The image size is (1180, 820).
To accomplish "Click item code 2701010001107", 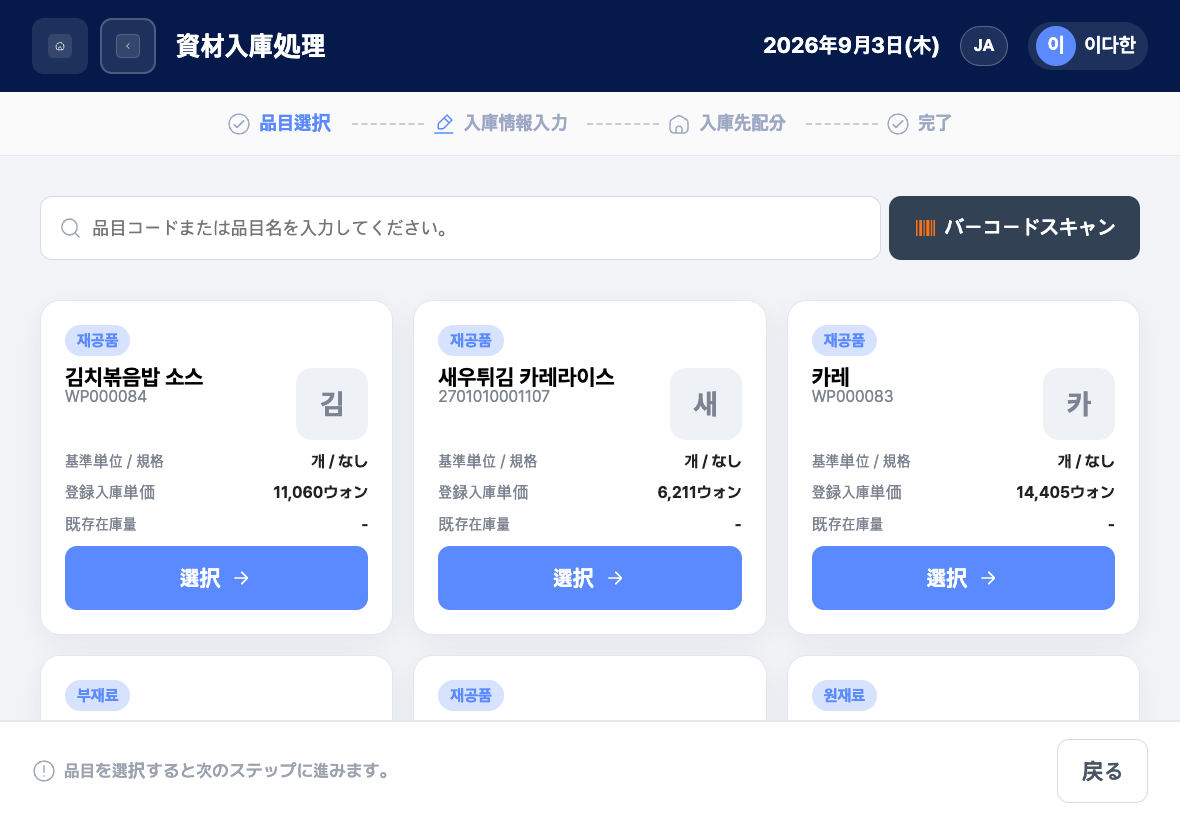I will coord(494,396).
